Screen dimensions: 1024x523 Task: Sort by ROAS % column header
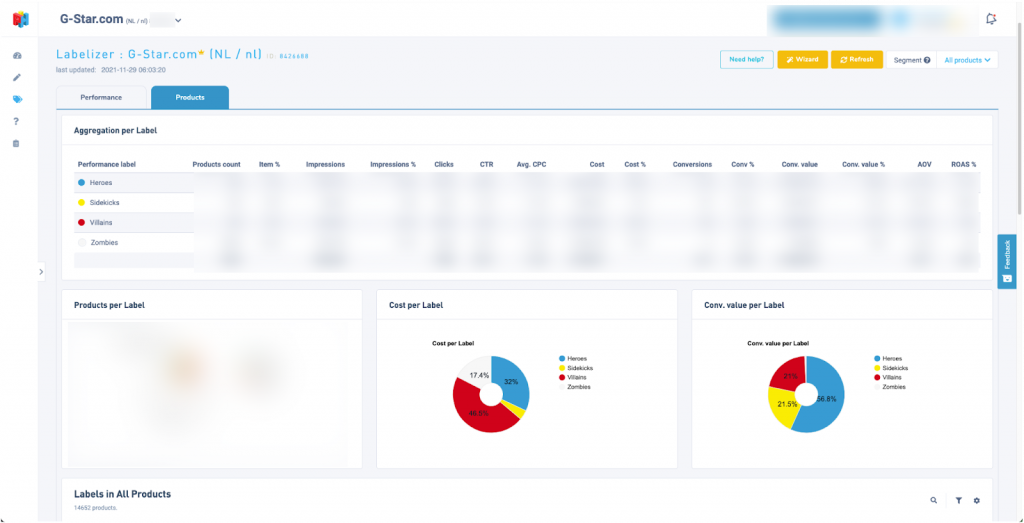click(964, 165)
